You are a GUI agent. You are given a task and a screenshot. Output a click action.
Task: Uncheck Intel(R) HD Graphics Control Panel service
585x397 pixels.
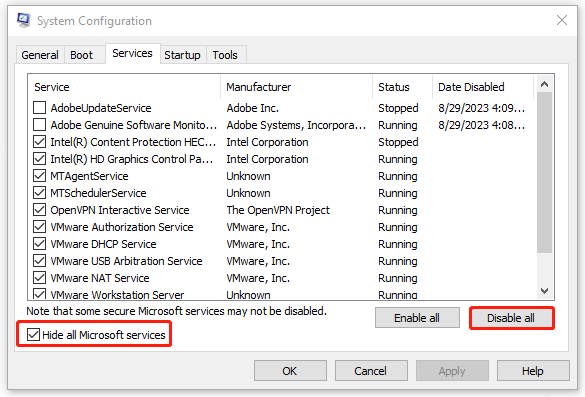[x=40, y=159]
